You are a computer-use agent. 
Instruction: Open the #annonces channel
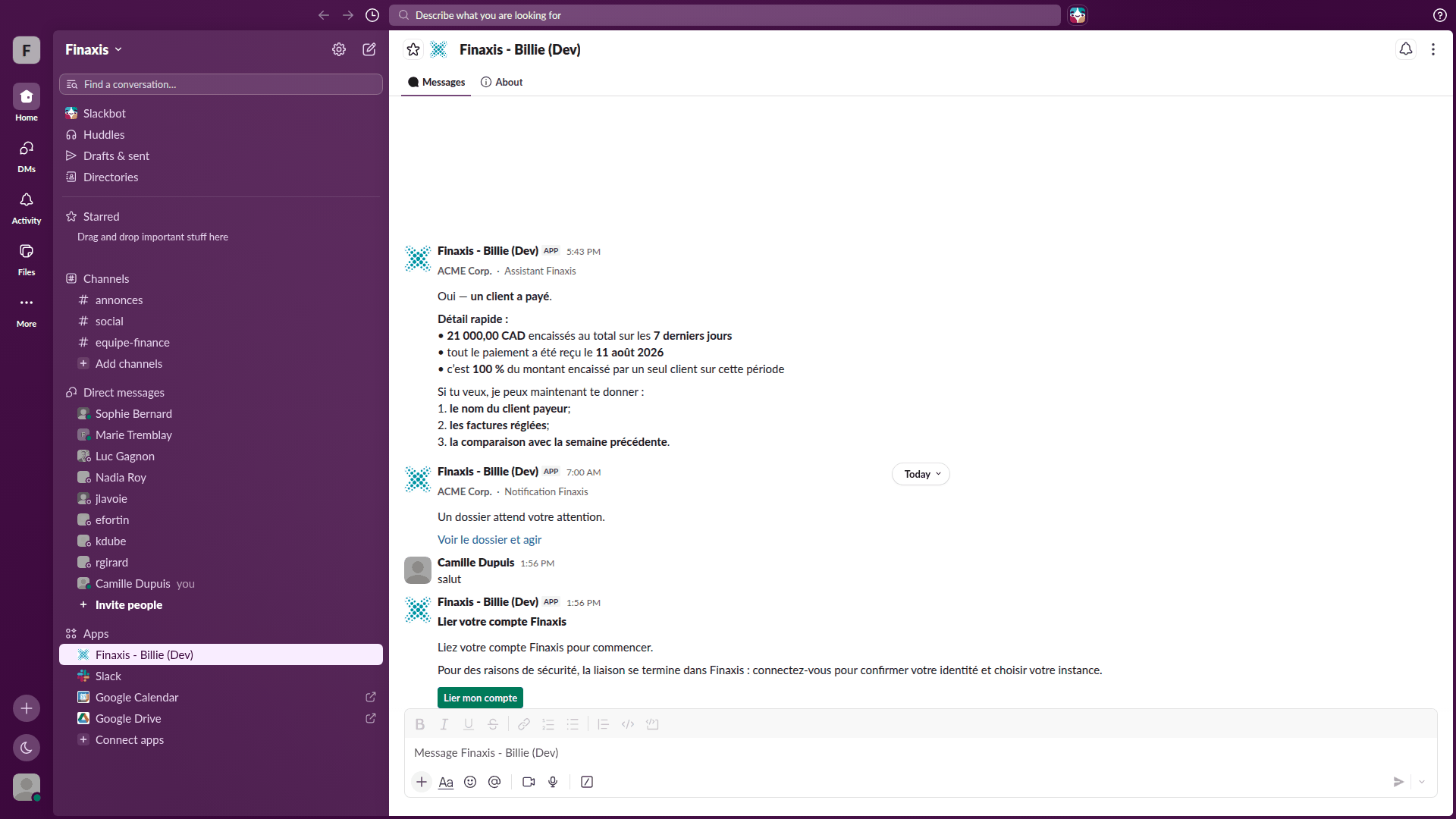tap(221, 300)
